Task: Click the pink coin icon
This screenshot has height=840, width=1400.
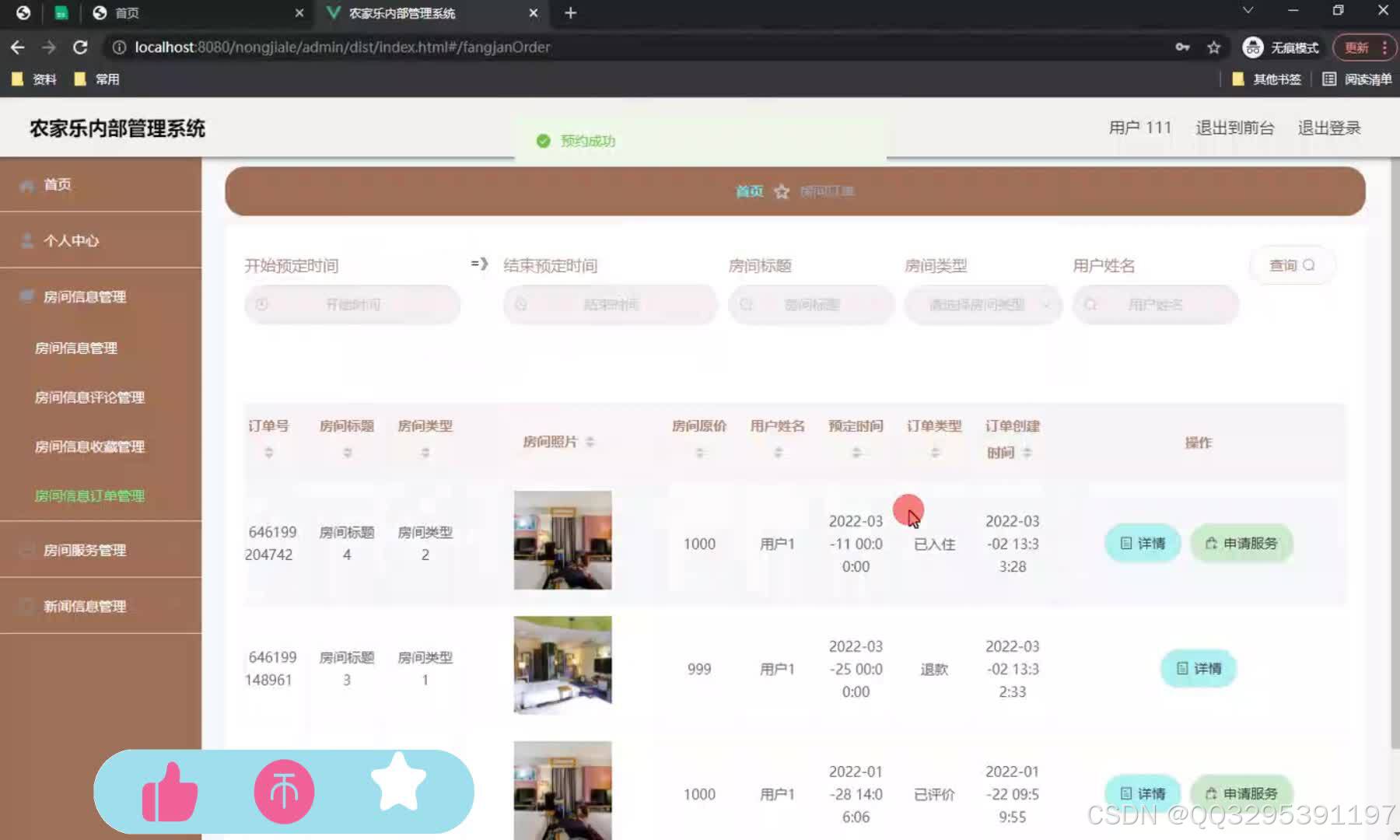Action: [x=284, y=792]
